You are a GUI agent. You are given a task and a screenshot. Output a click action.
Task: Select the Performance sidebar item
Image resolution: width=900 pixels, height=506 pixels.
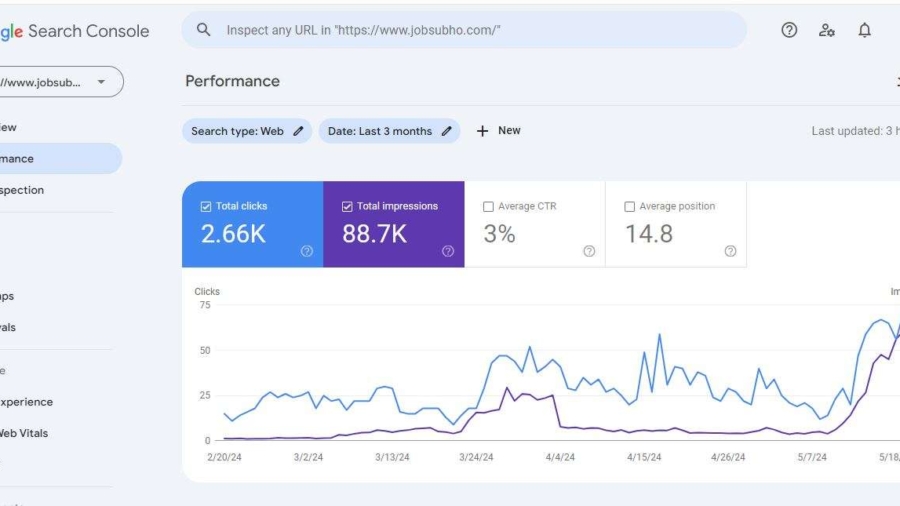(60, 158)
